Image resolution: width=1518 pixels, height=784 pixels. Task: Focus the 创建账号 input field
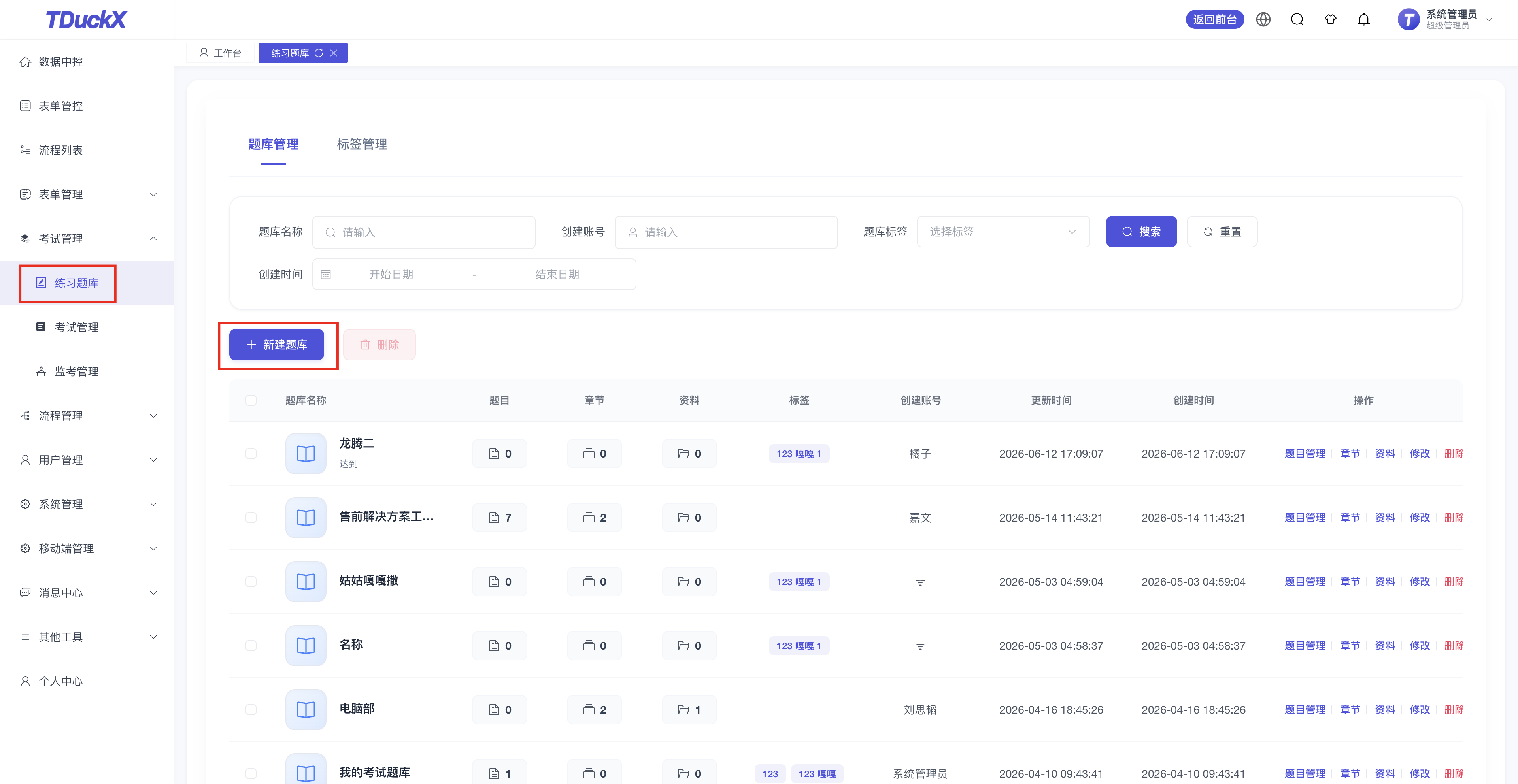(726, 232)
